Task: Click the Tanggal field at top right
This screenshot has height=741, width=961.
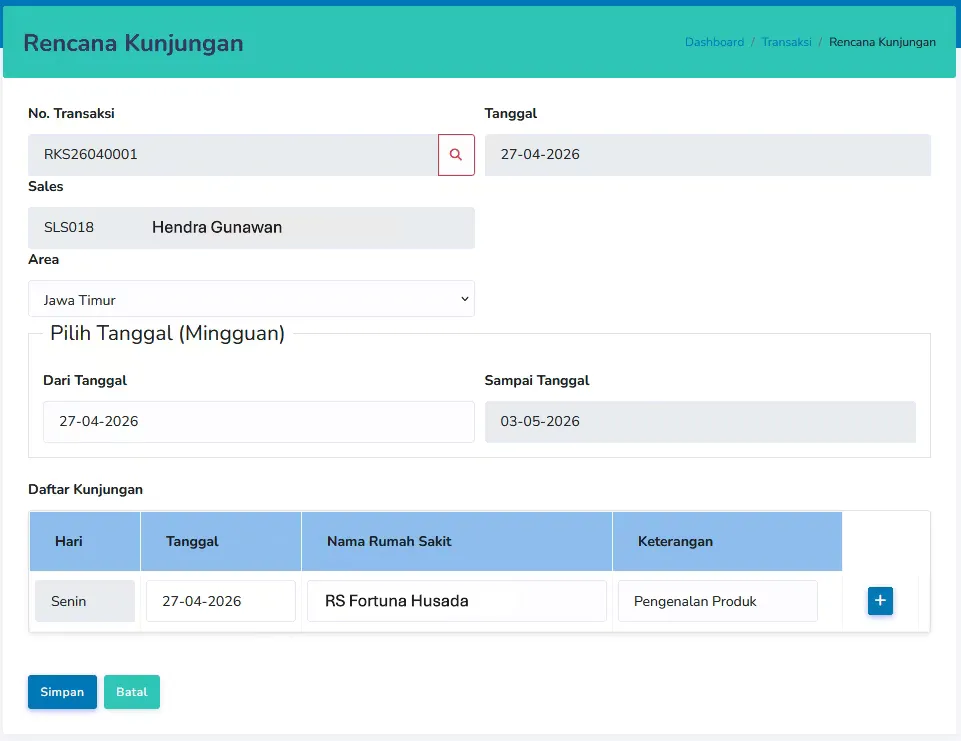Action: coord(708,155)
